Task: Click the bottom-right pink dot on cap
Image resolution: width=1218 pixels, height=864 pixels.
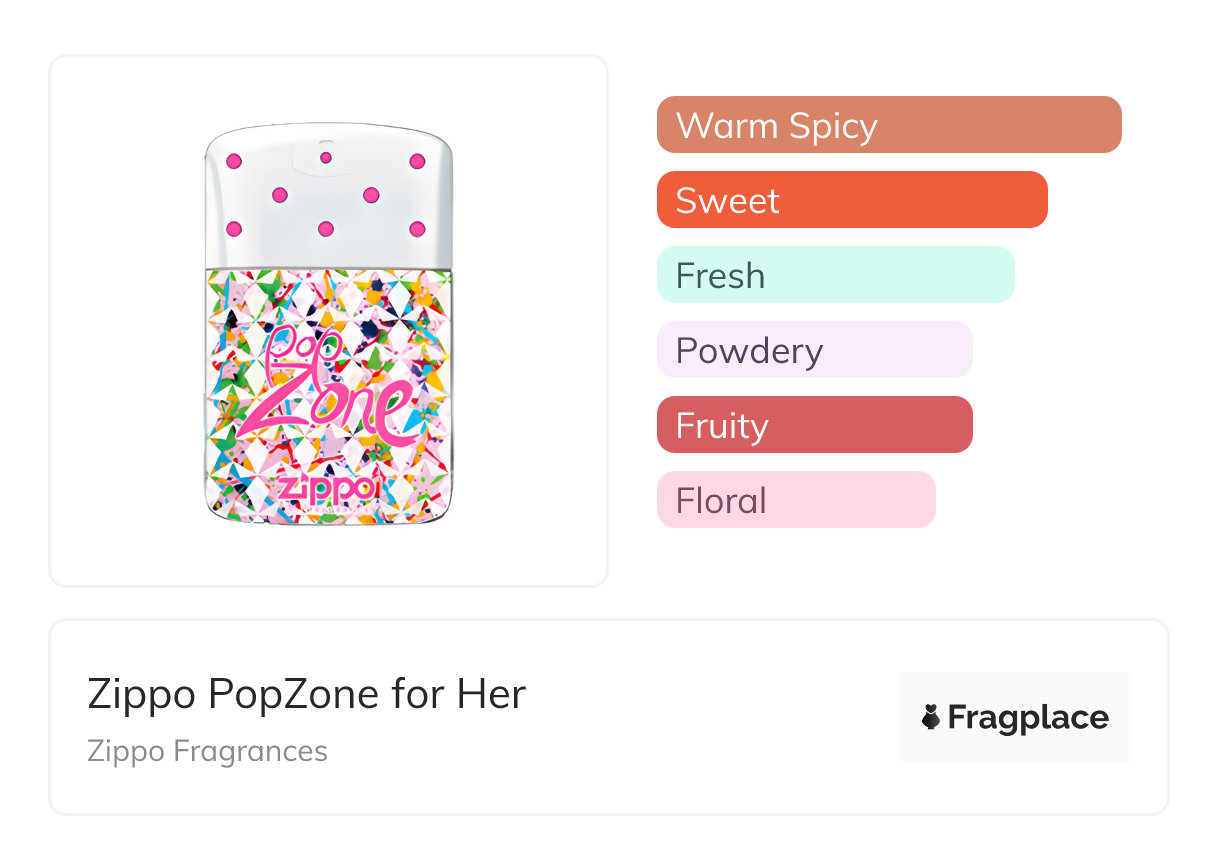Action: point(417,229)
